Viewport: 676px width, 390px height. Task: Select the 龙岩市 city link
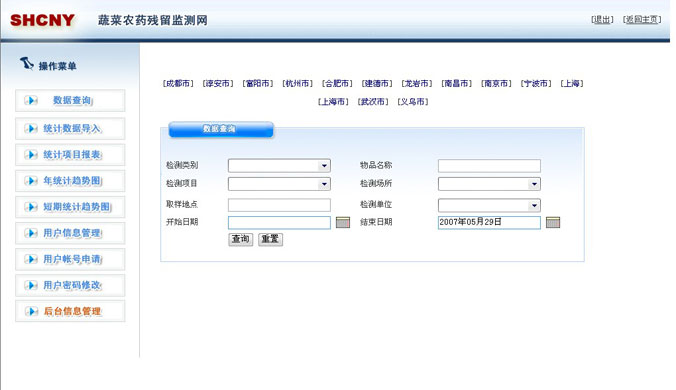(416, 84)
